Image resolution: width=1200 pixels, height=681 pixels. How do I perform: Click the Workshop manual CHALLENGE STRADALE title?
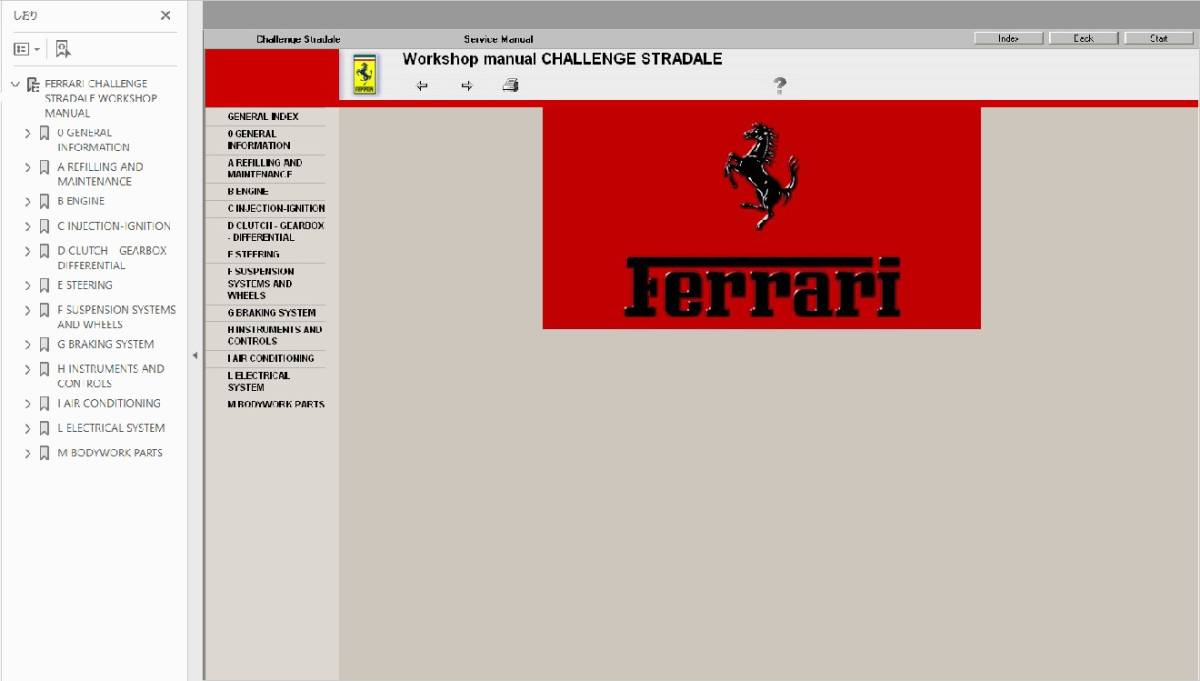pyautogui.click(x=562, y=59)
